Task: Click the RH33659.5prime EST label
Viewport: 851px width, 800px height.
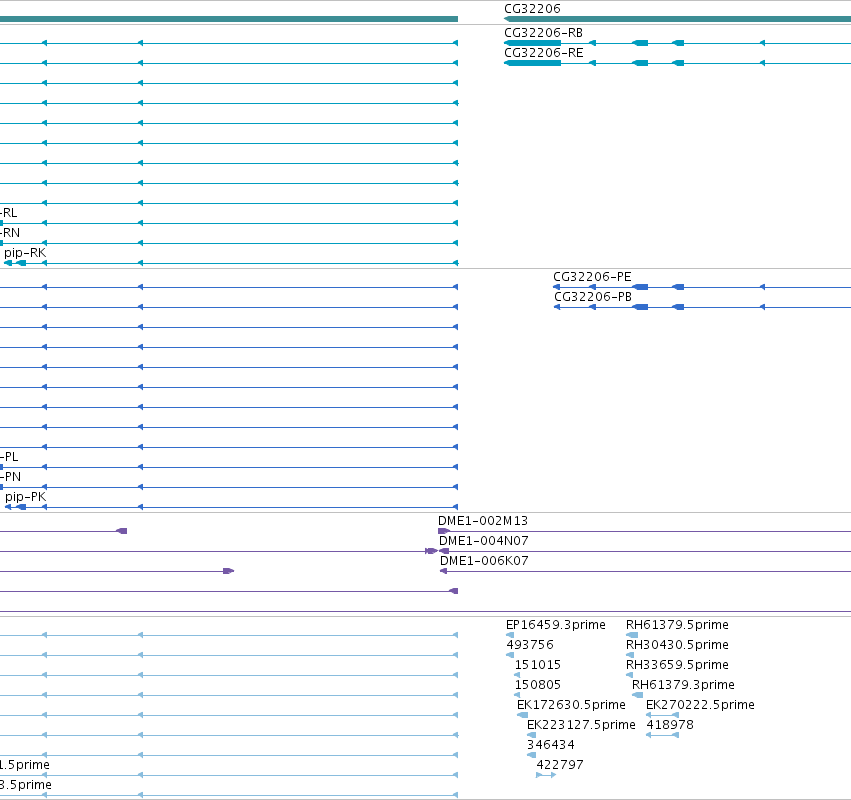Action: coord(677,665)
